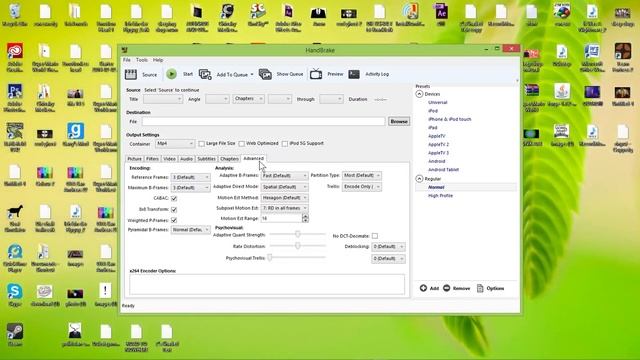Click the destination File path field
Image resolution: width=640 pixels, height=360 pixels.
263,121
